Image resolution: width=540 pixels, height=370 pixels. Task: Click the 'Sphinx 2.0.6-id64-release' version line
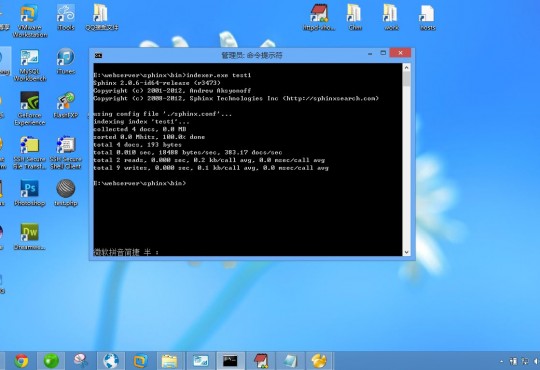click(x=157, y=83)
